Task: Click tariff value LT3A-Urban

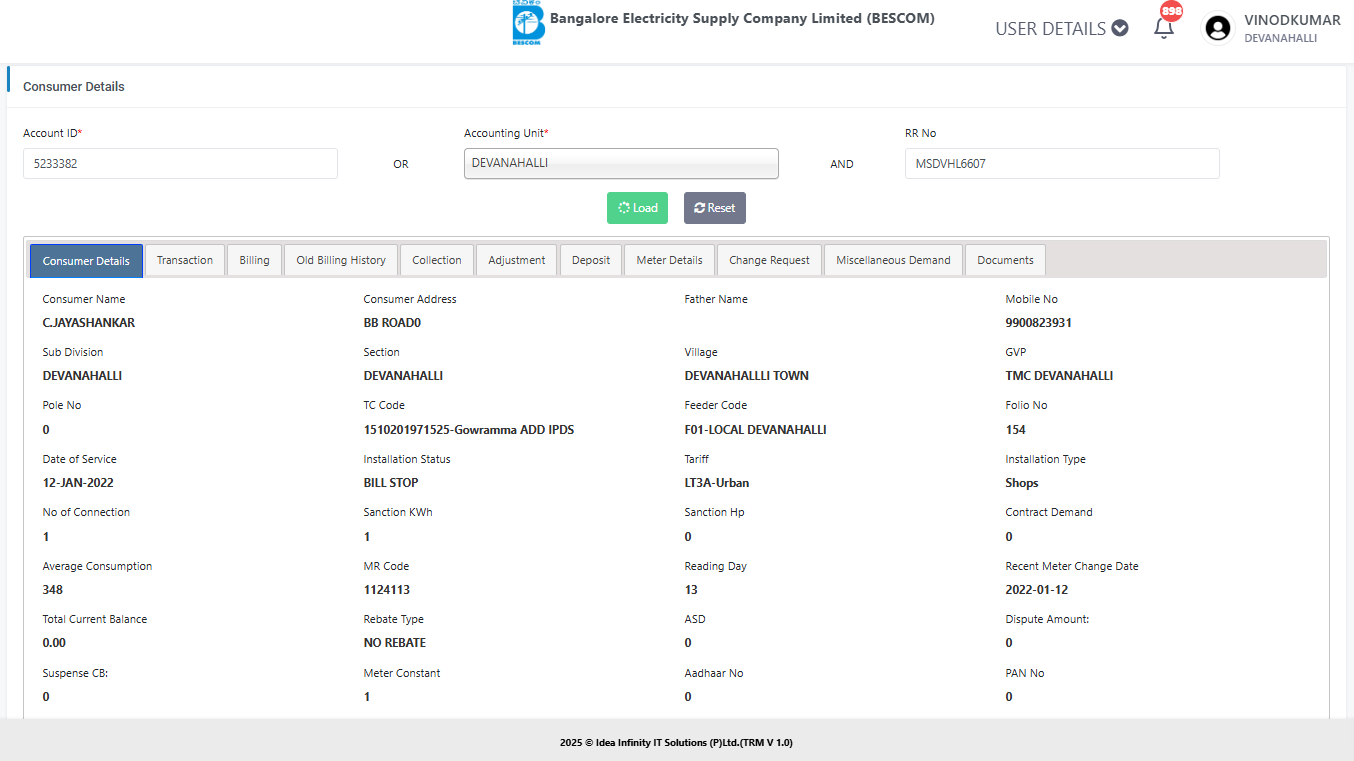Action: point(717,483)
